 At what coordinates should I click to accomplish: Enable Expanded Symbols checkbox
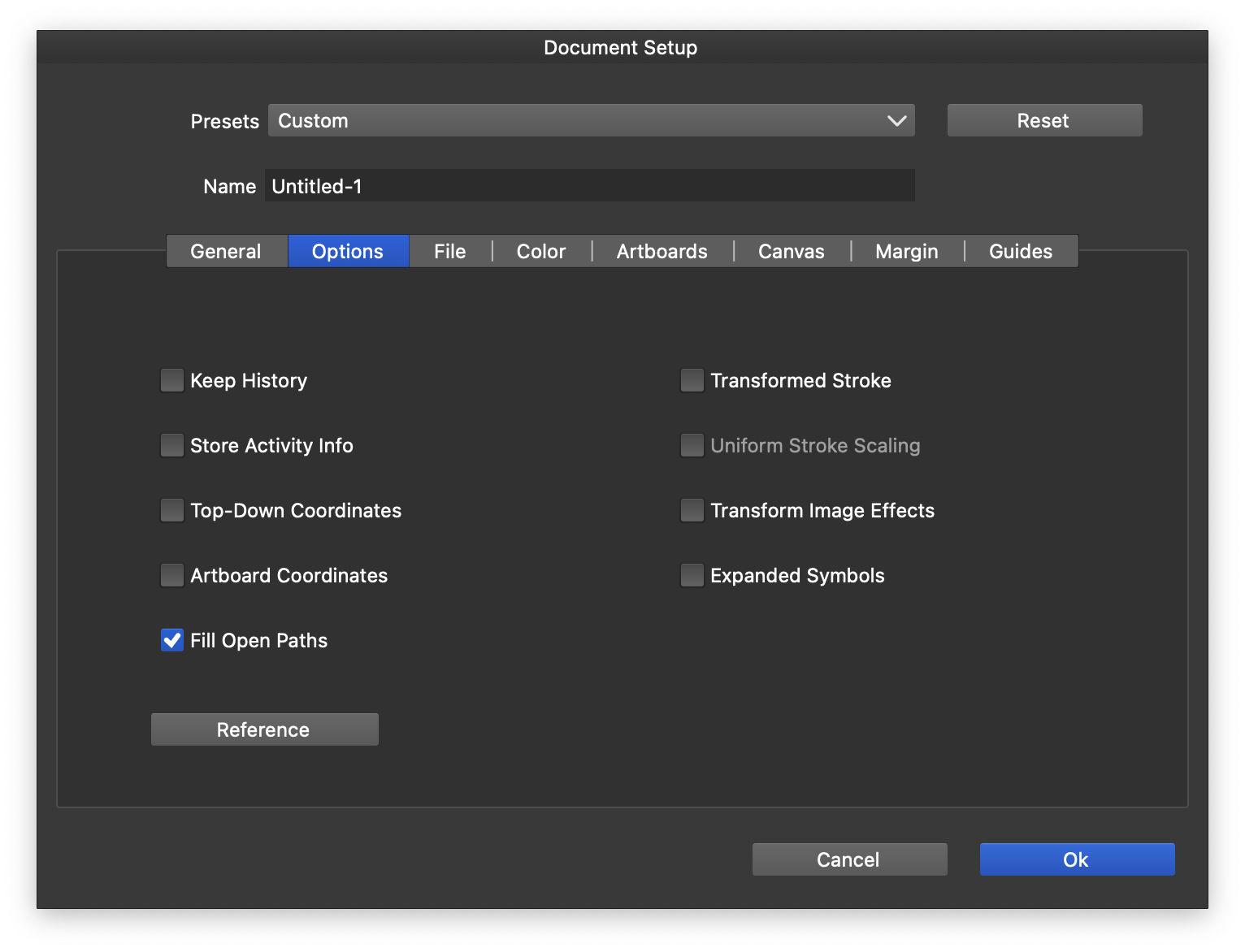692,576
